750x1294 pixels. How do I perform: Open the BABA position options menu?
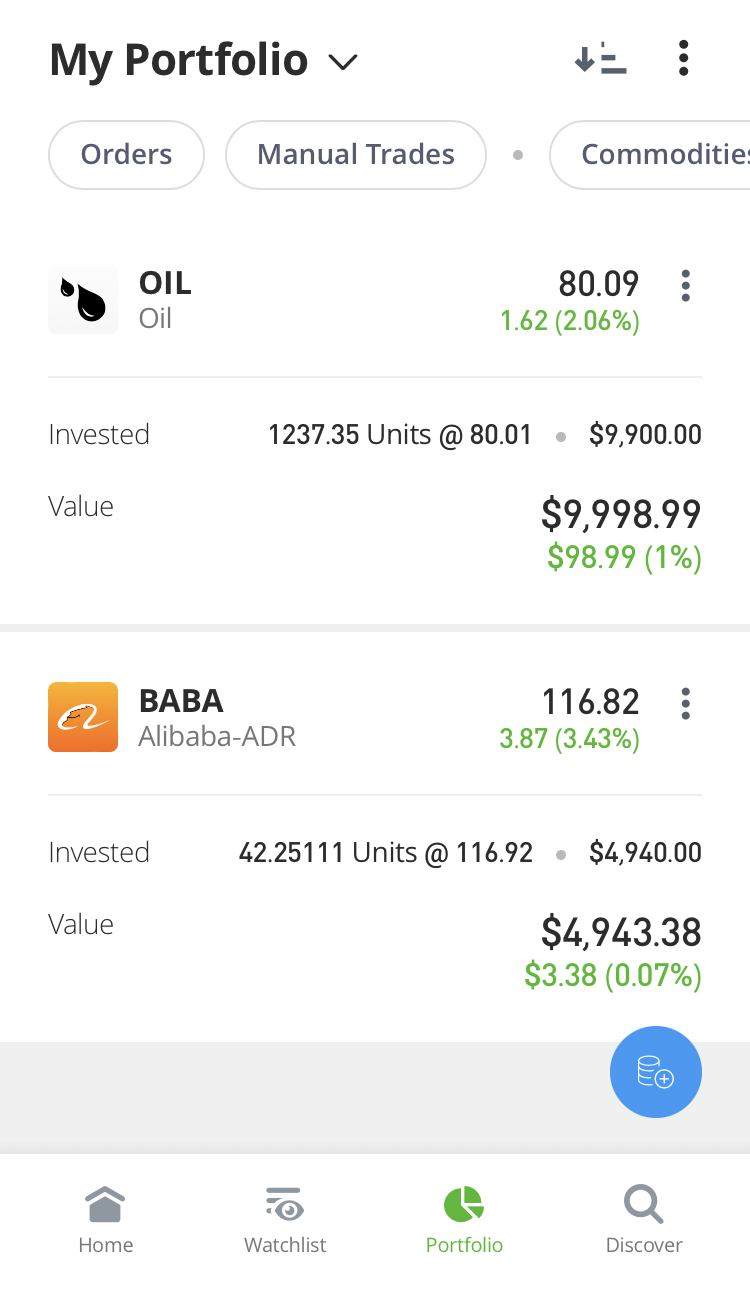685,704
